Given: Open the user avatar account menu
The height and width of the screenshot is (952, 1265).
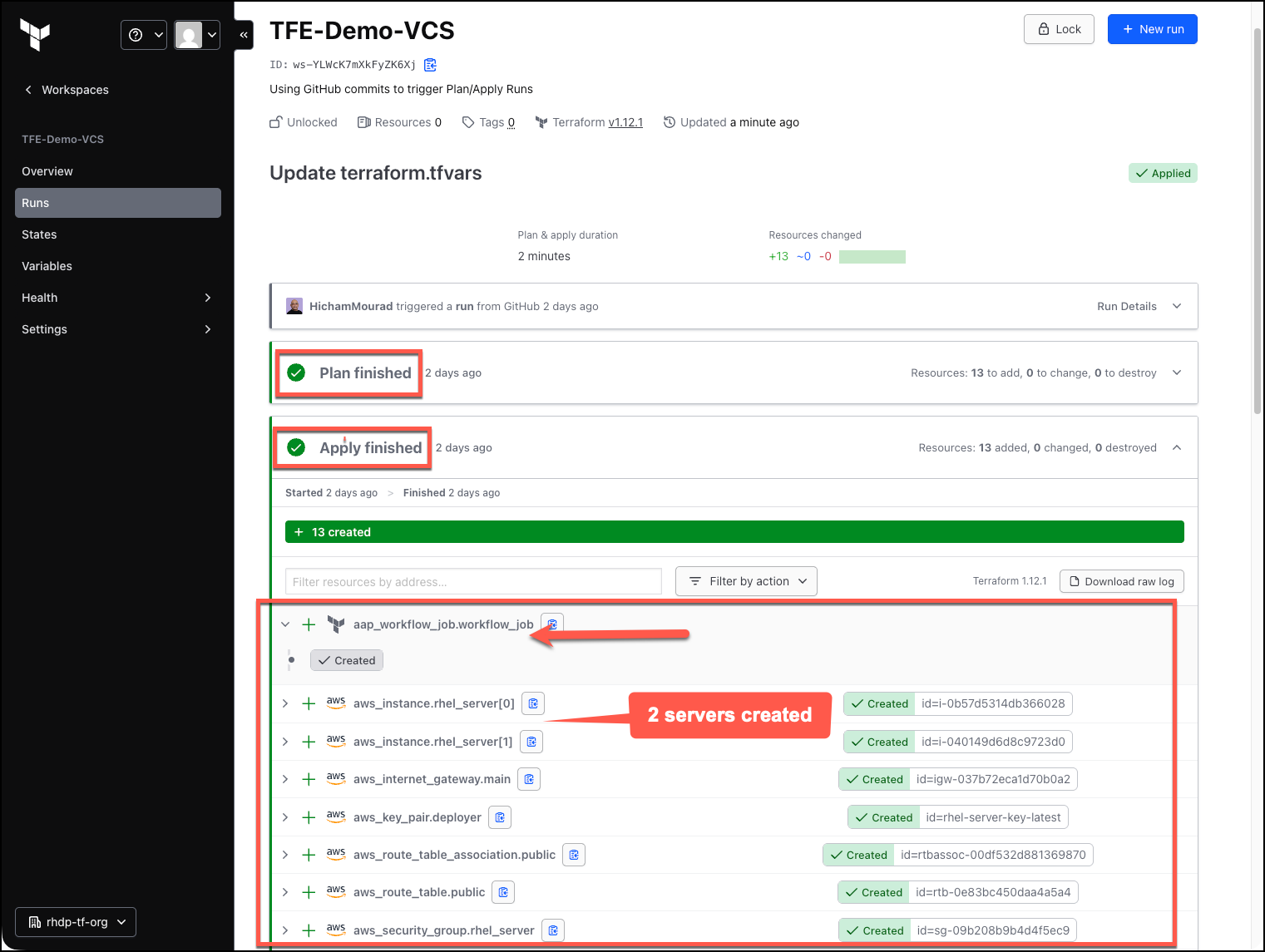Looking at the screenshot, I should pos(197,35).
